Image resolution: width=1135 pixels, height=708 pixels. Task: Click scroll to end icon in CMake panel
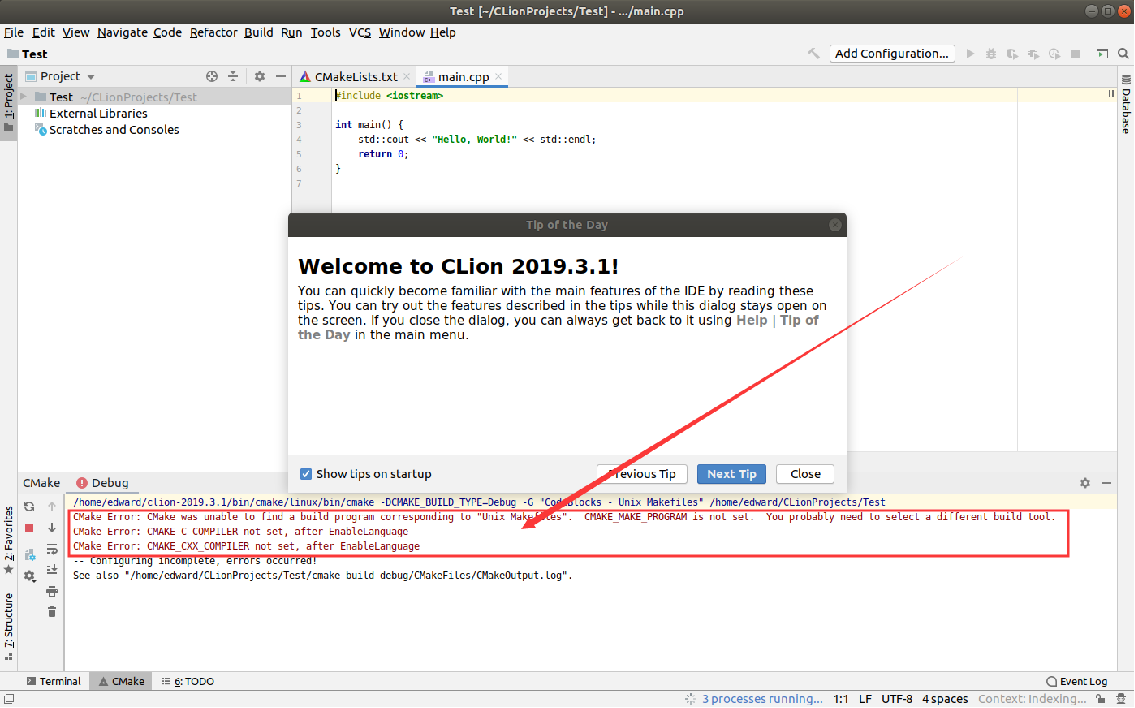pos(51,570)
